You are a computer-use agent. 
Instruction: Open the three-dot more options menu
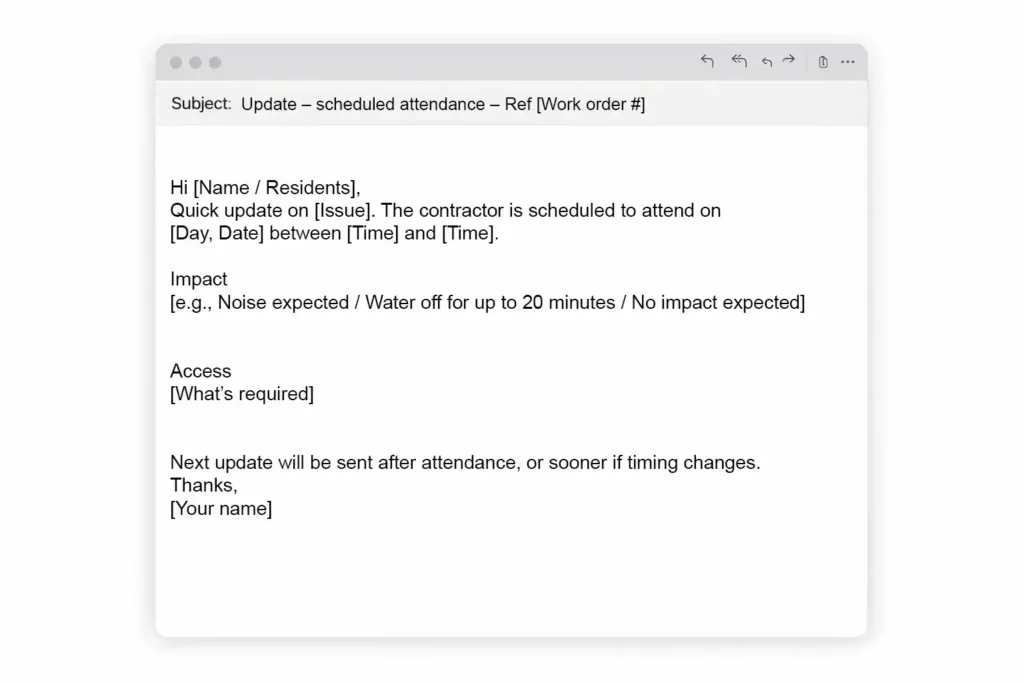coord(848,62)
